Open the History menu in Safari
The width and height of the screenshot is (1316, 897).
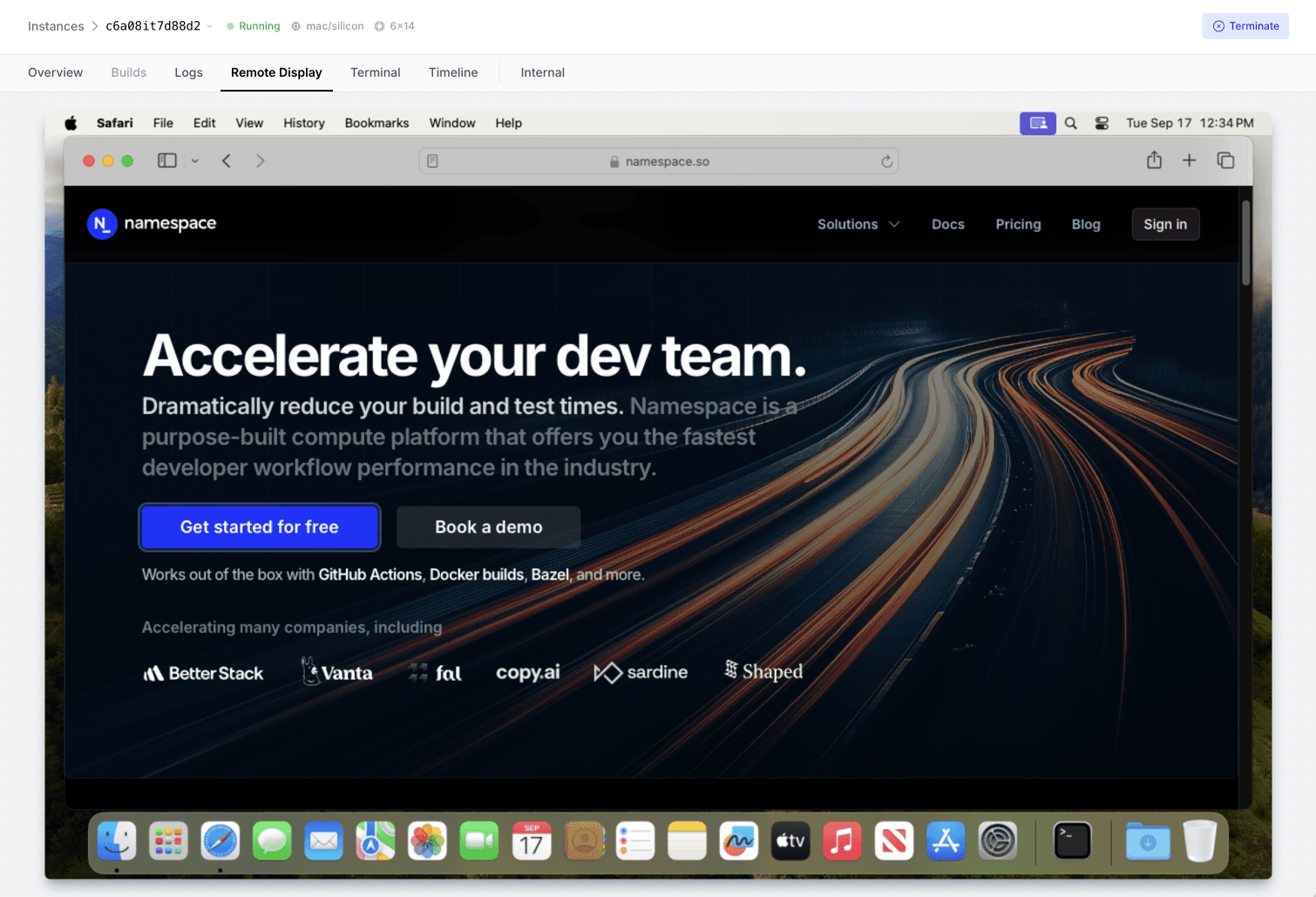(303, 123)
